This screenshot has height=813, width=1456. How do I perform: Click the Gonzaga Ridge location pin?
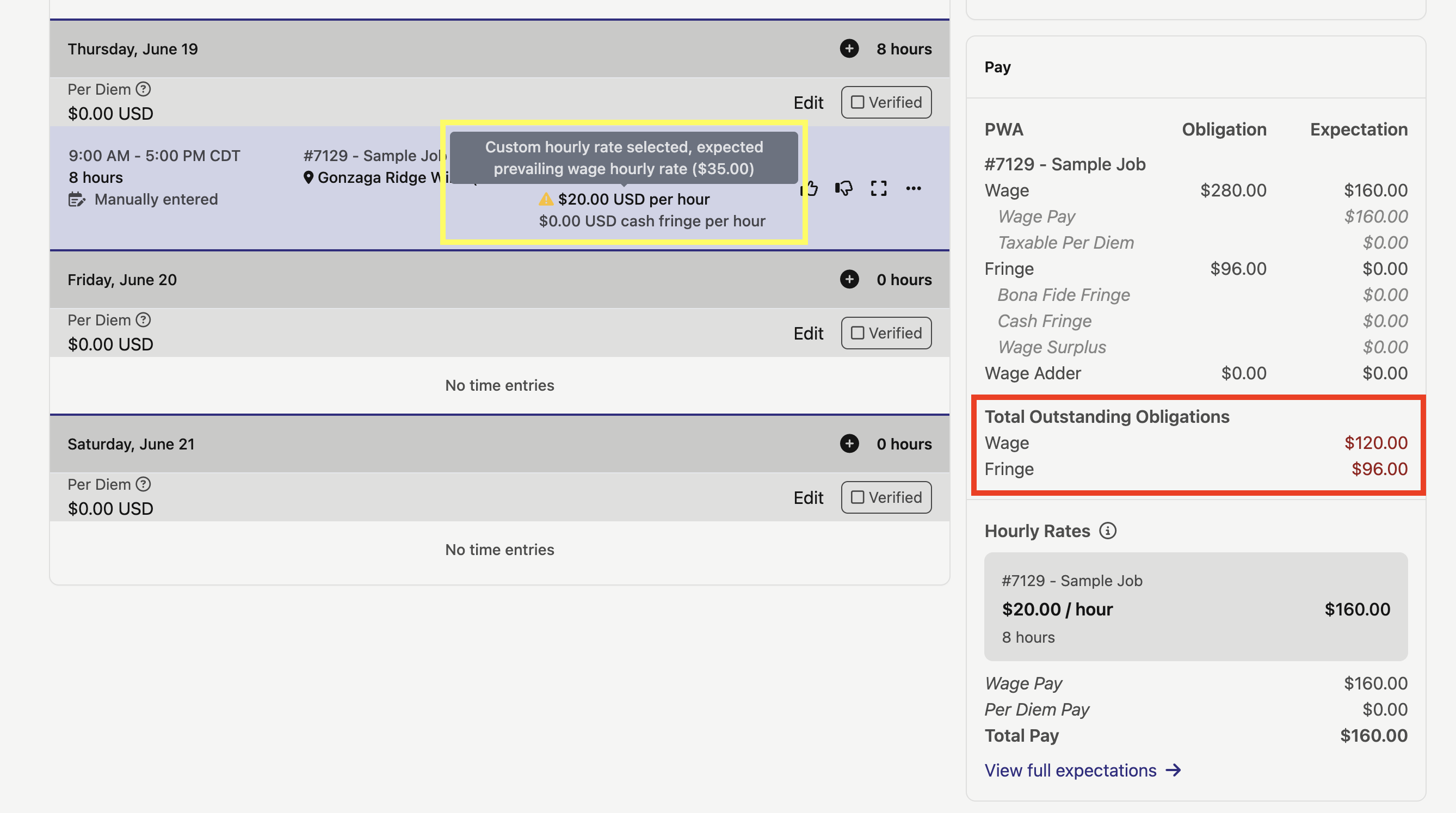click(x=308, y=177)
